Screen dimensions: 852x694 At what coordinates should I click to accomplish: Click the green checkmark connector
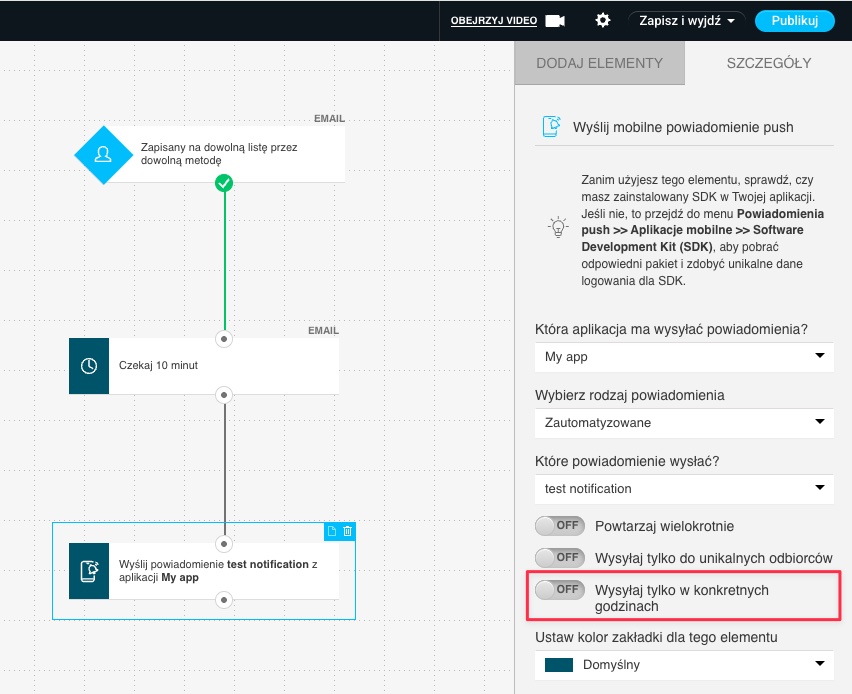click(x=224, y=183)
